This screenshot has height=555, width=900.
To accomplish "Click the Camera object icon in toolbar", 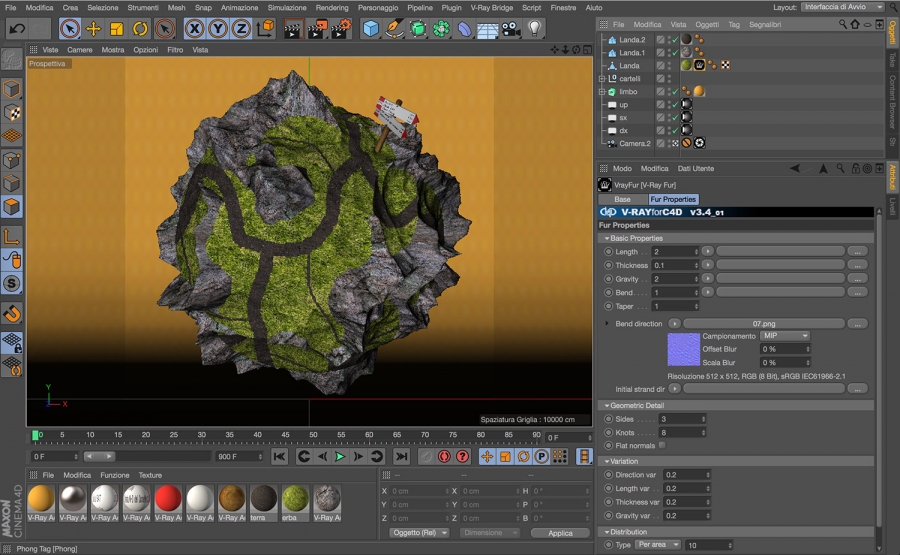I will click(512, 29).
